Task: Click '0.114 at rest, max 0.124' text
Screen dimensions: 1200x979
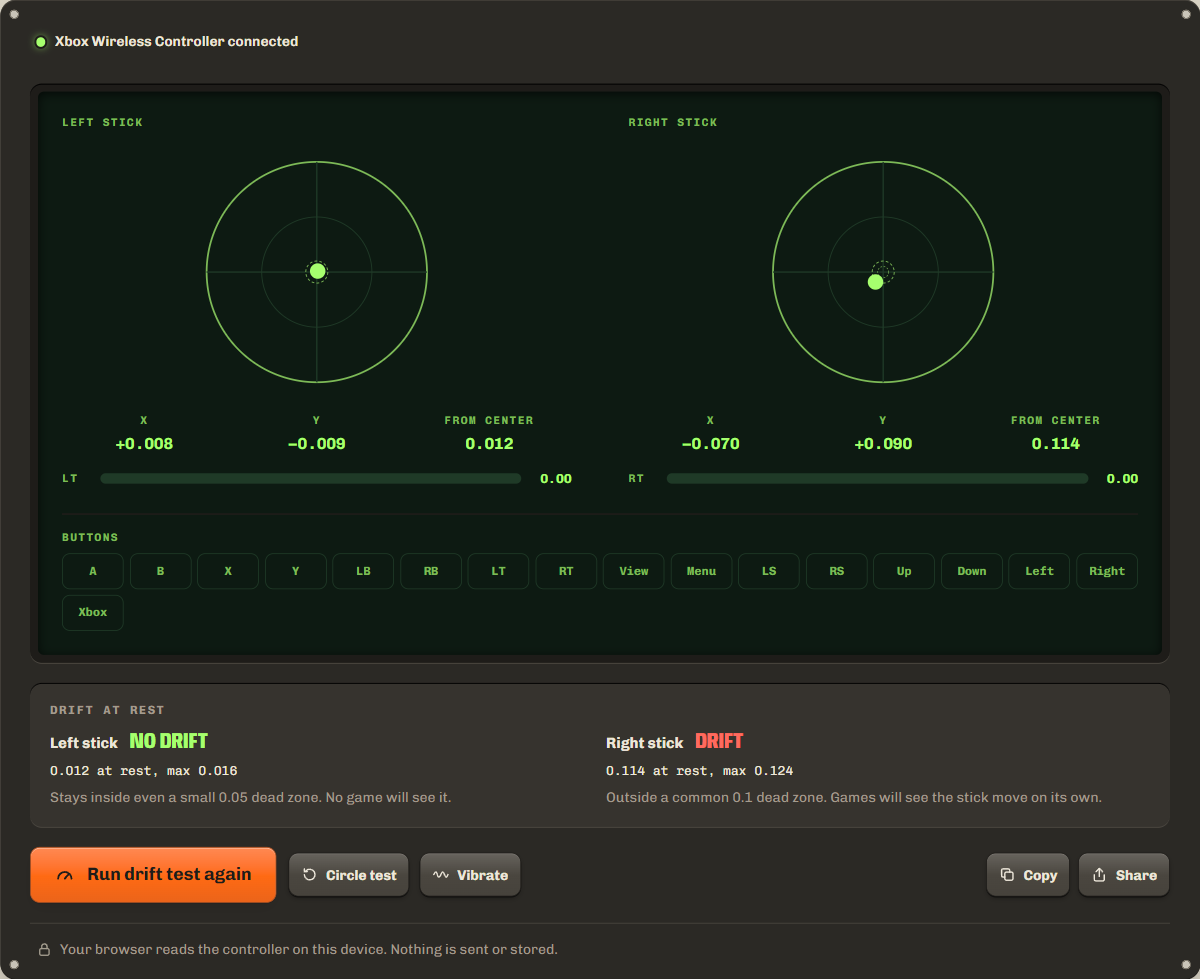Action: (700, 771)
